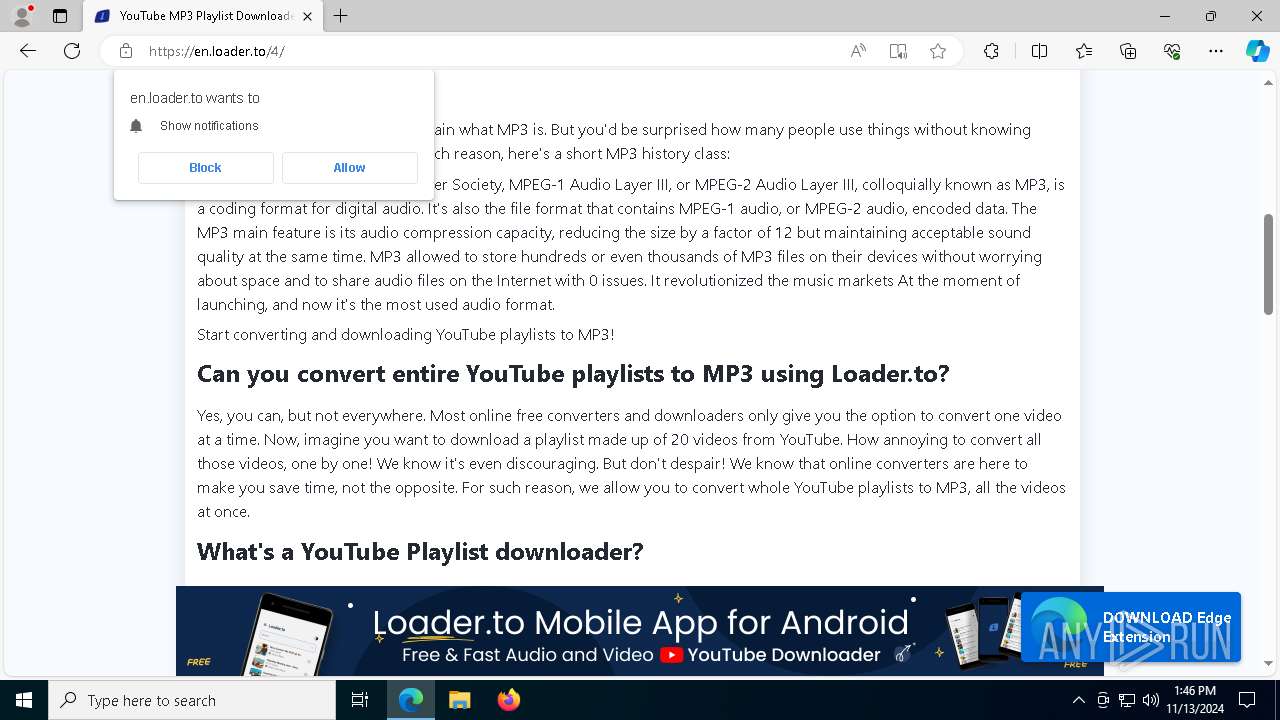Close YouTube MP3 Playlist Downloader tab
This screenshot has width=1280, height=720.
307,16
